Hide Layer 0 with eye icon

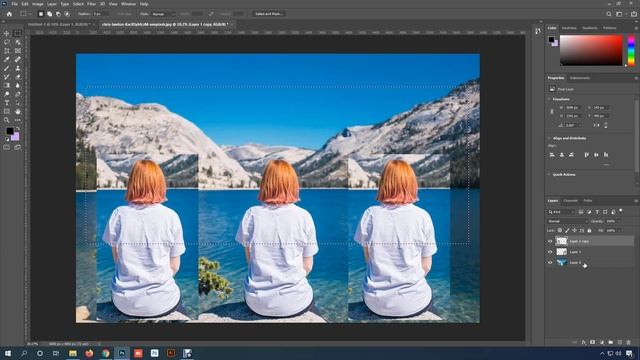point(550,262)
